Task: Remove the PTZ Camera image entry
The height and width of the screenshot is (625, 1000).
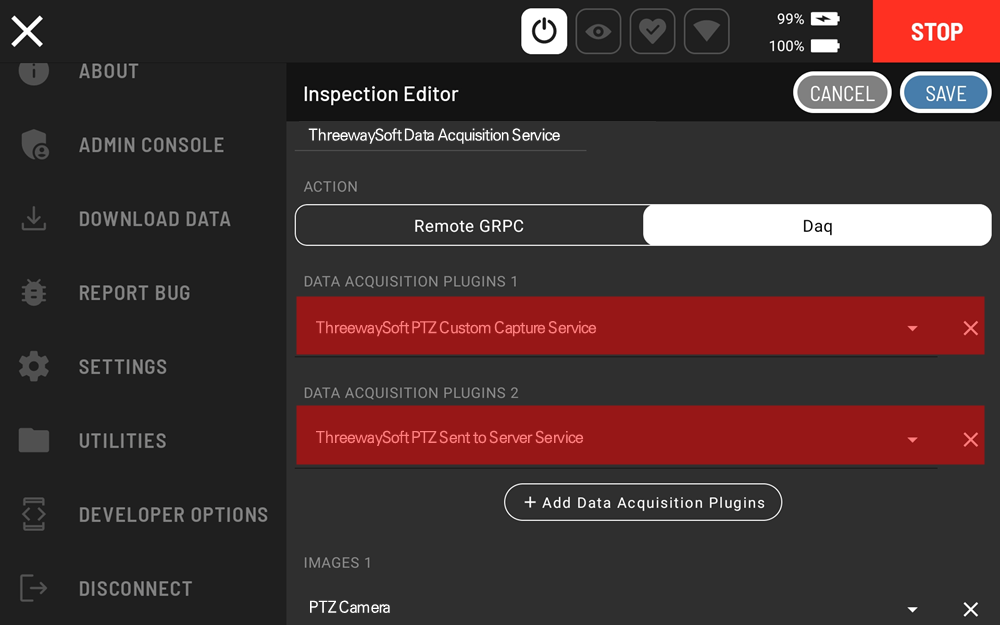Action: coord(970,609)
